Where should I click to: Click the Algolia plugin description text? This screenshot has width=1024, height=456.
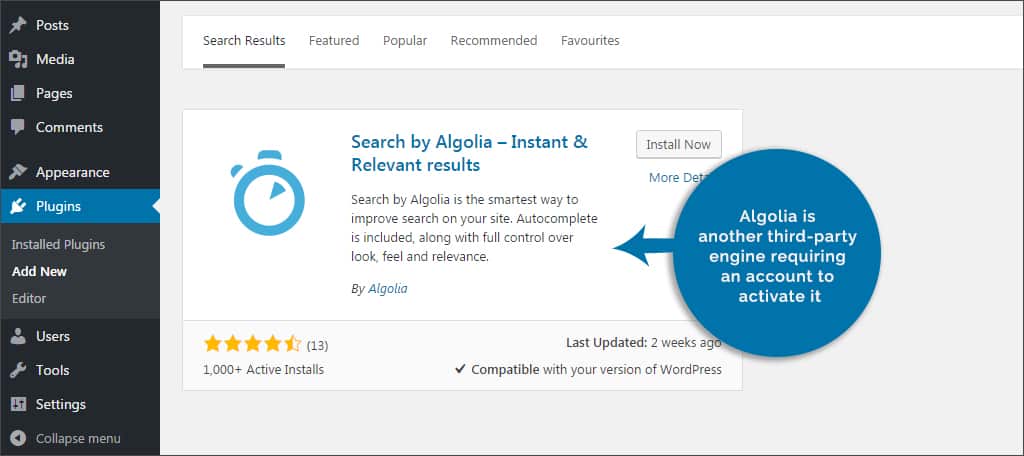(x=474, y=228)
